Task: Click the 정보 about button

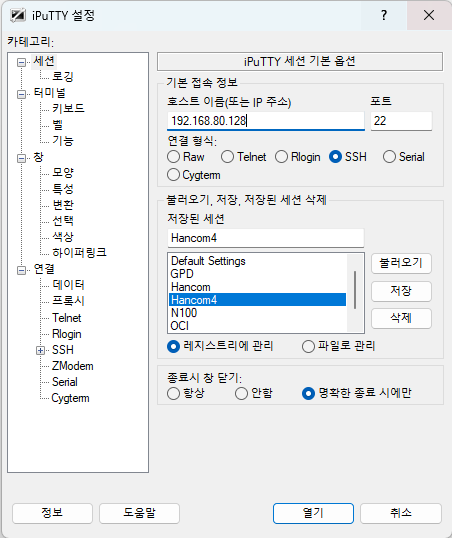Action: coord(52,513)
